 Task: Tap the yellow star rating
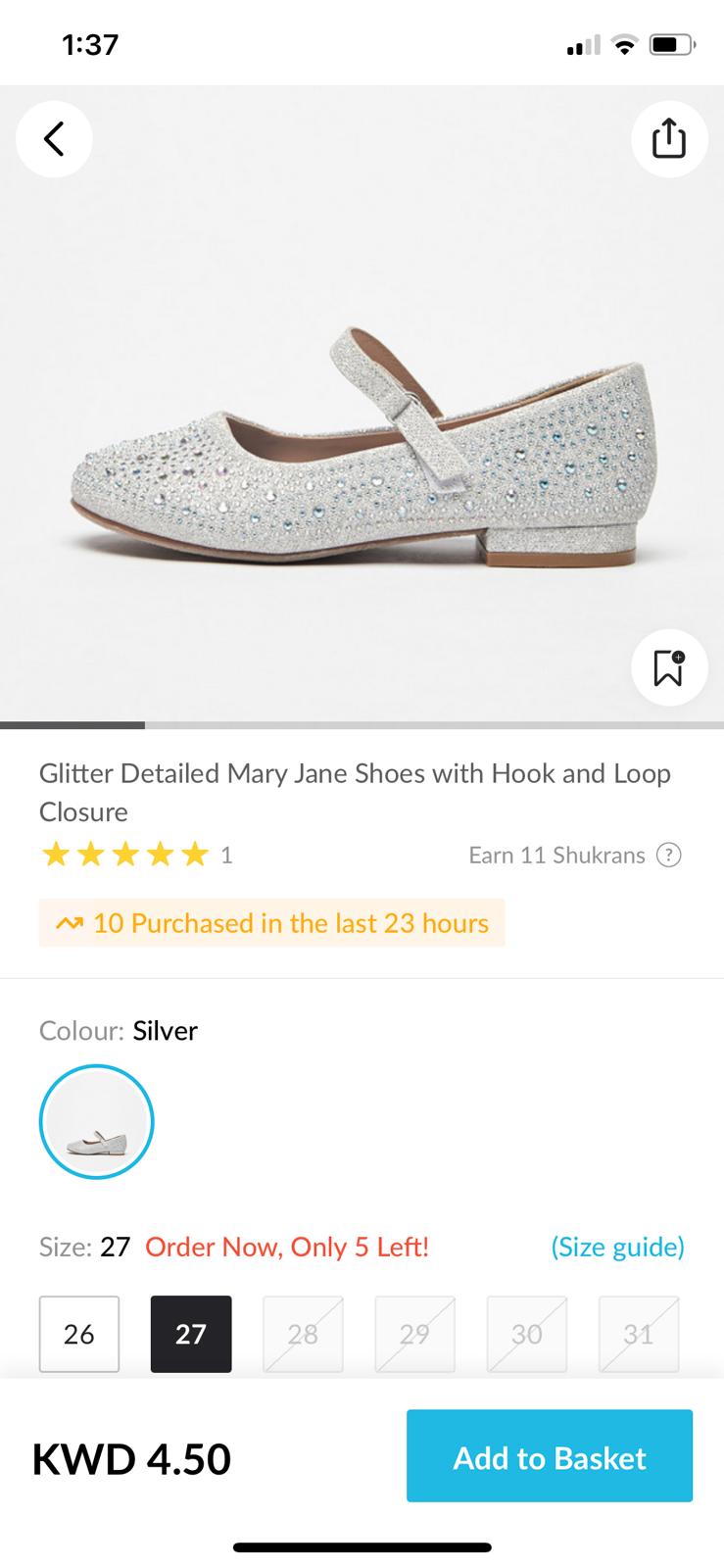coord(125,856)
